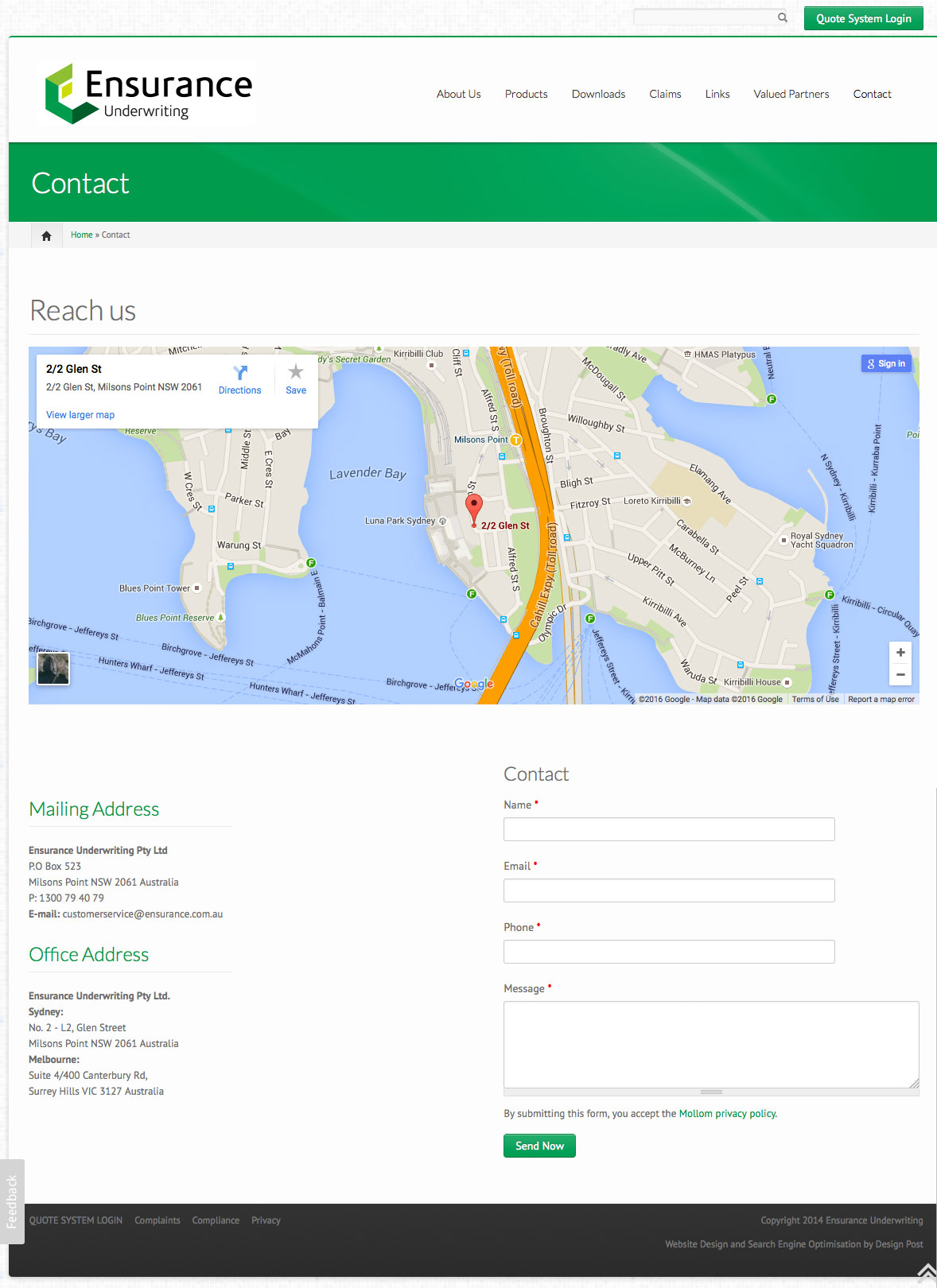Screen dimensions: 937x1288
Task: Click the search magnifier icon
Action: 783,17
